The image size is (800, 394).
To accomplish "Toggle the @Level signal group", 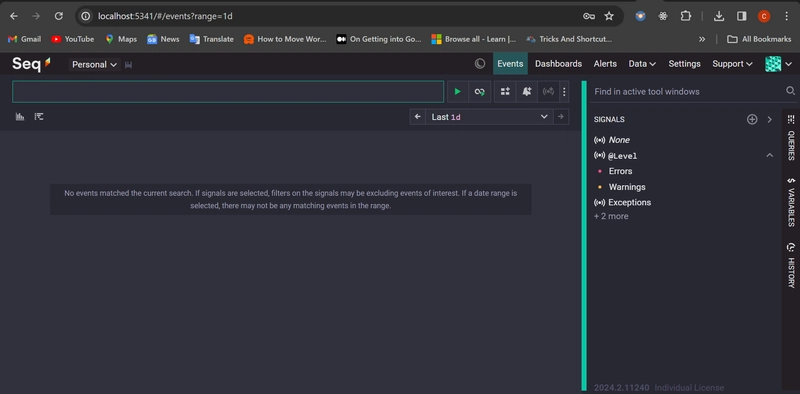I will coord(616,156).
